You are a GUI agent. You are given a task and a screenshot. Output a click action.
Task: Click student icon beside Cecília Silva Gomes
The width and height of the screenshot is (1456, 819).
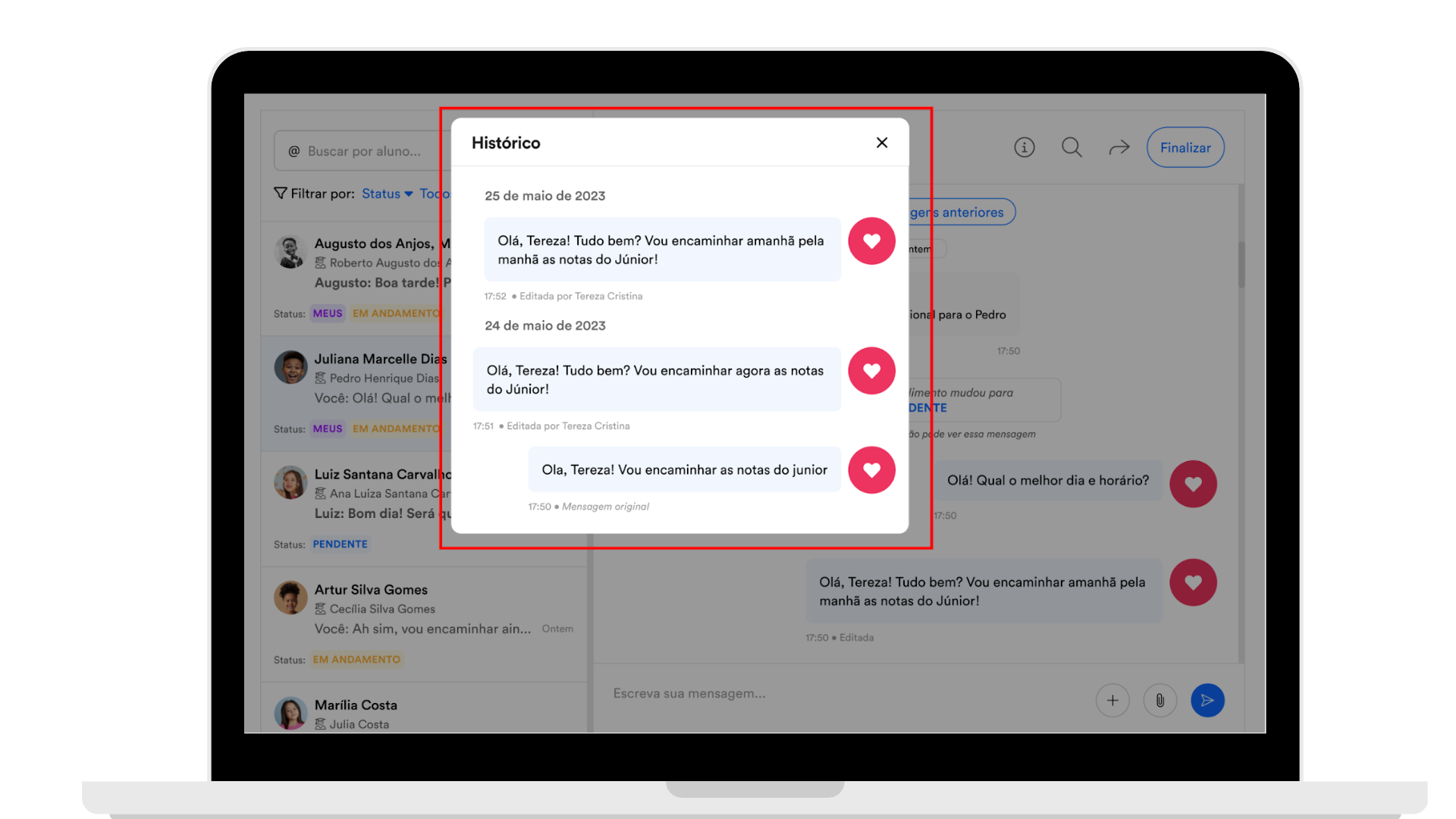pyautogui.click(x=320, y=609)
